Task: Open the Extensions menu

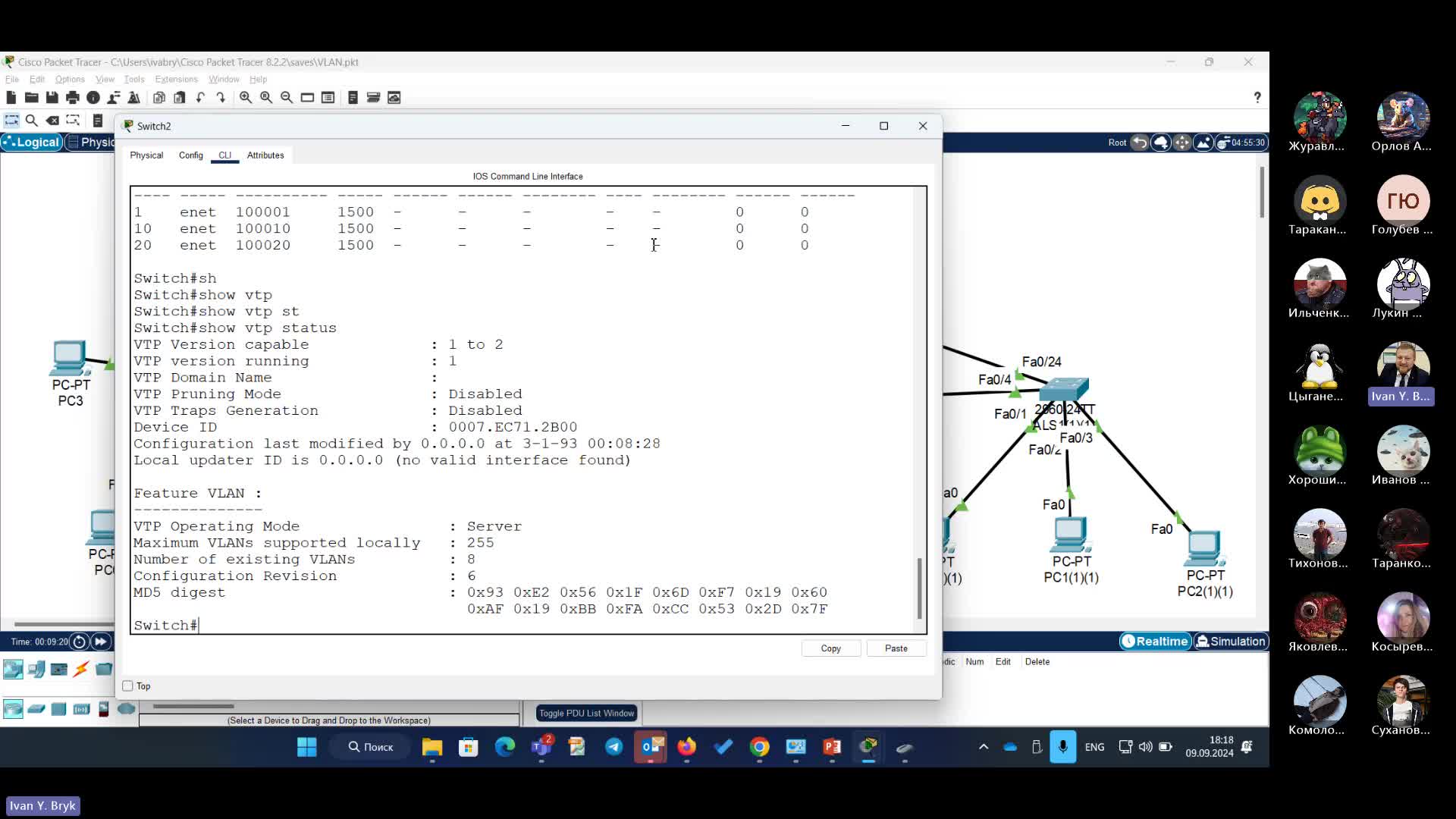Action: tap(176, 79)
